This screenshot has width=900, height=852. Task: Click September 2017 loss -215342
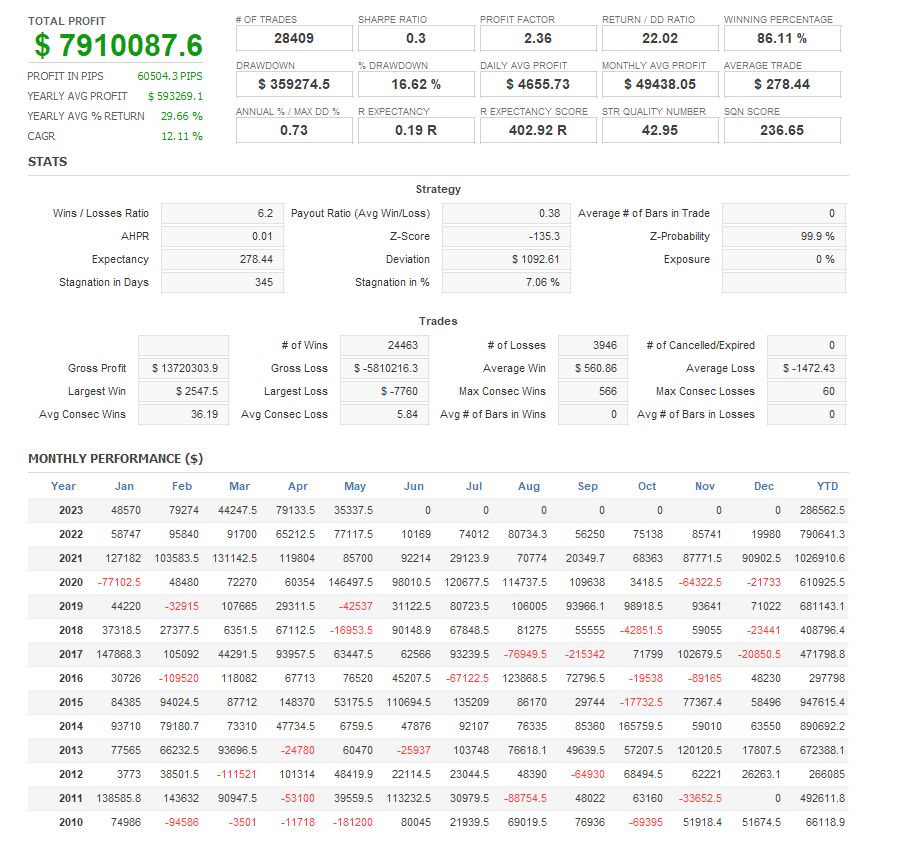click(x=585, y=655)
